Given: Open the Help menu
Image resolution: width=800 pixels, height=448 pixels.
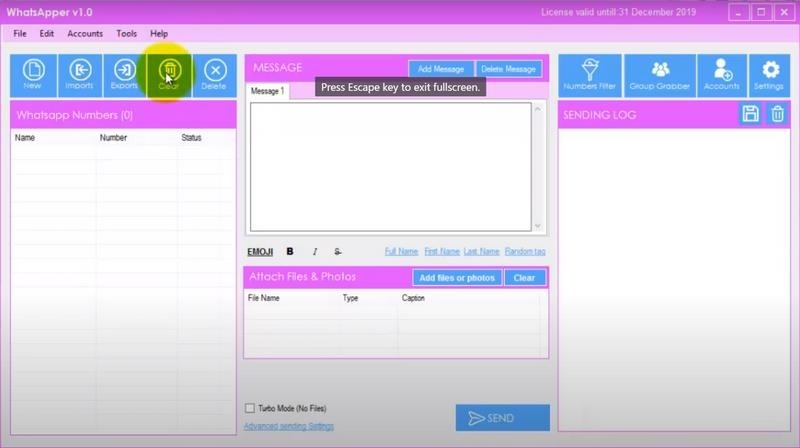Looking at the screenshot, I should click(159, 34).
